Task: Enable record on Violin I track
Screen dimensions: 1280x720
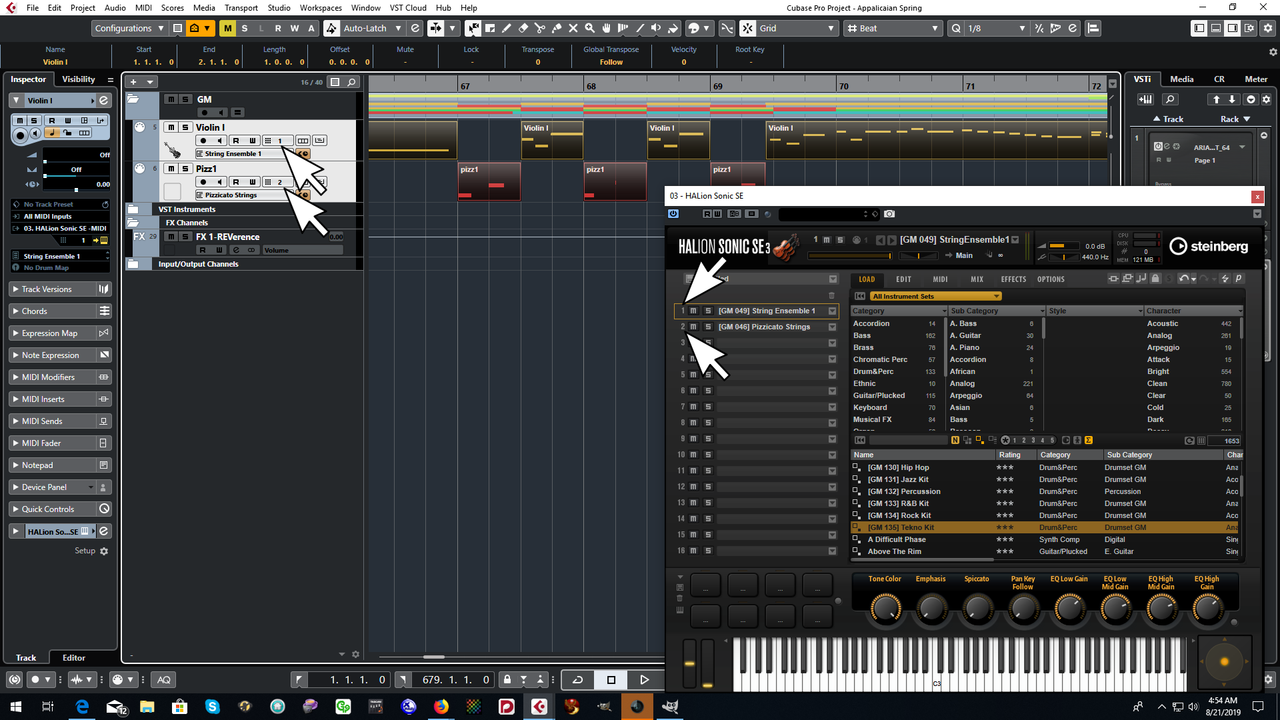Action: click(203, 141)
